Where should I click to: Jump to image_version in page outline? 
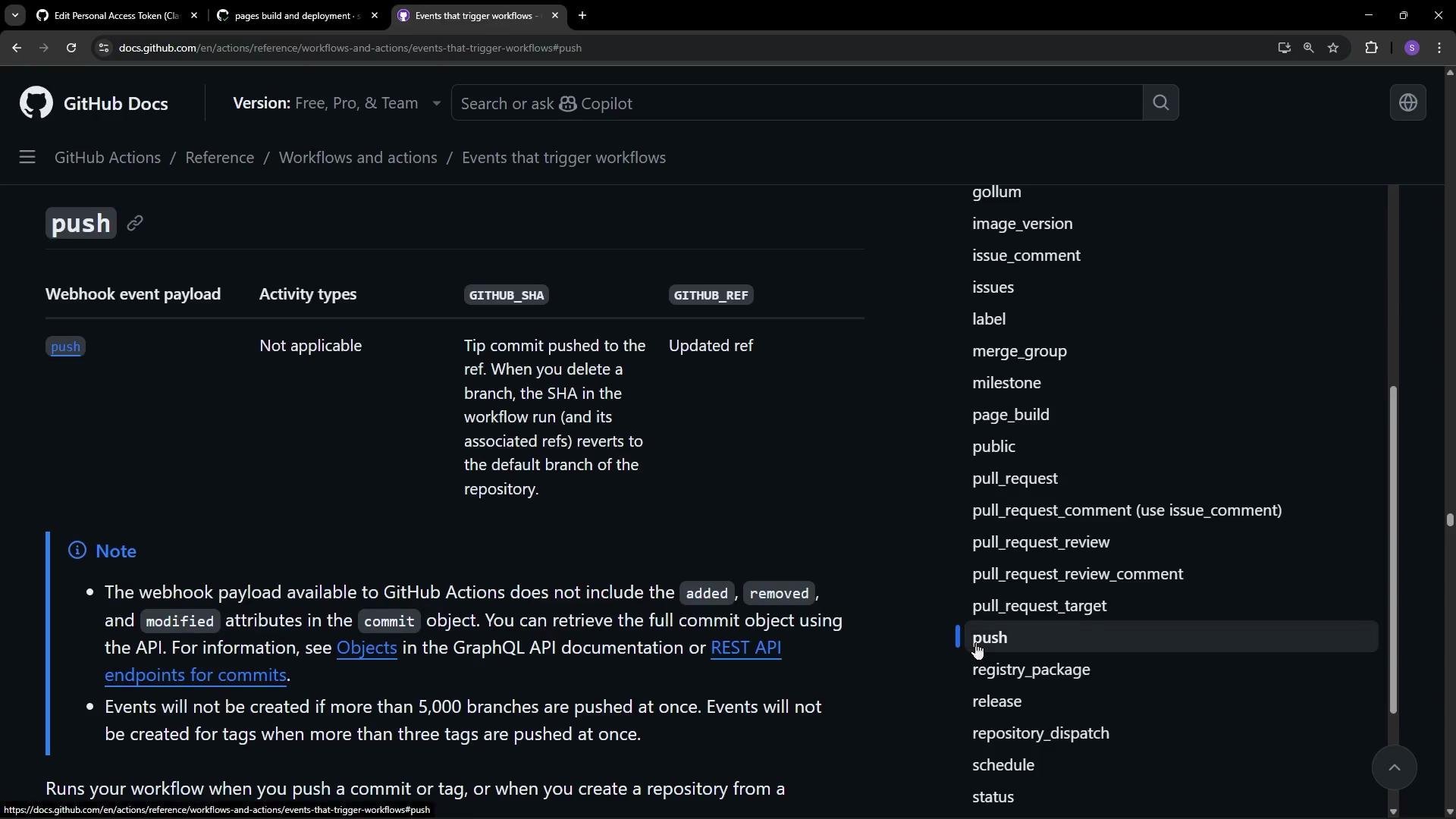[x=1022, y=224]
